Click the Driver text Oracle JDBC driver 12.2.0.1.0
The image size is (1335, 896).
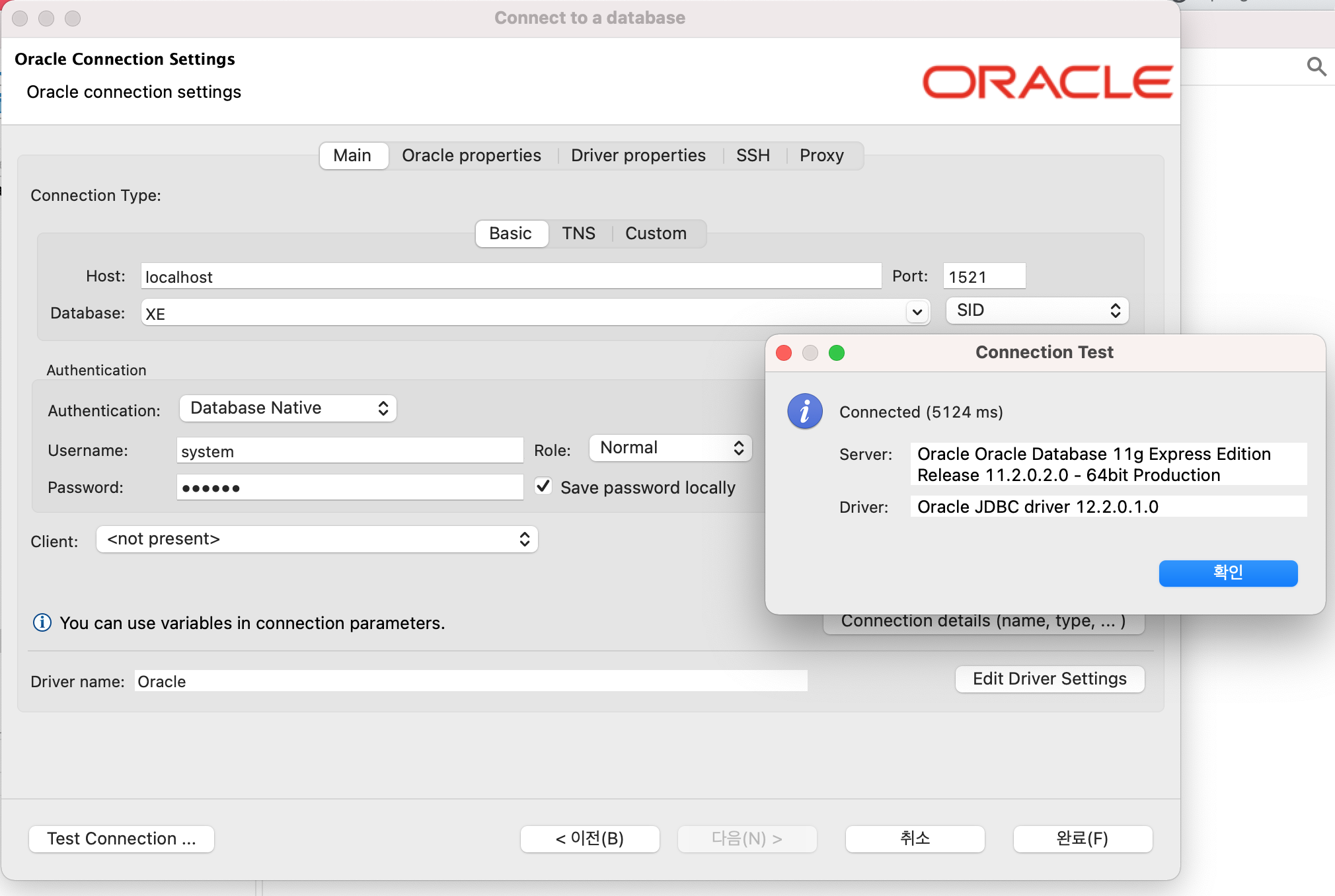point(1108,507)
